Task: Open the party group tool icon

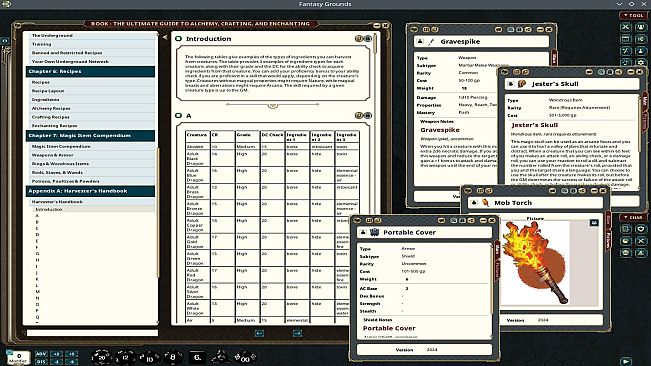Action: pyautogui.click(x=641, y=27)
